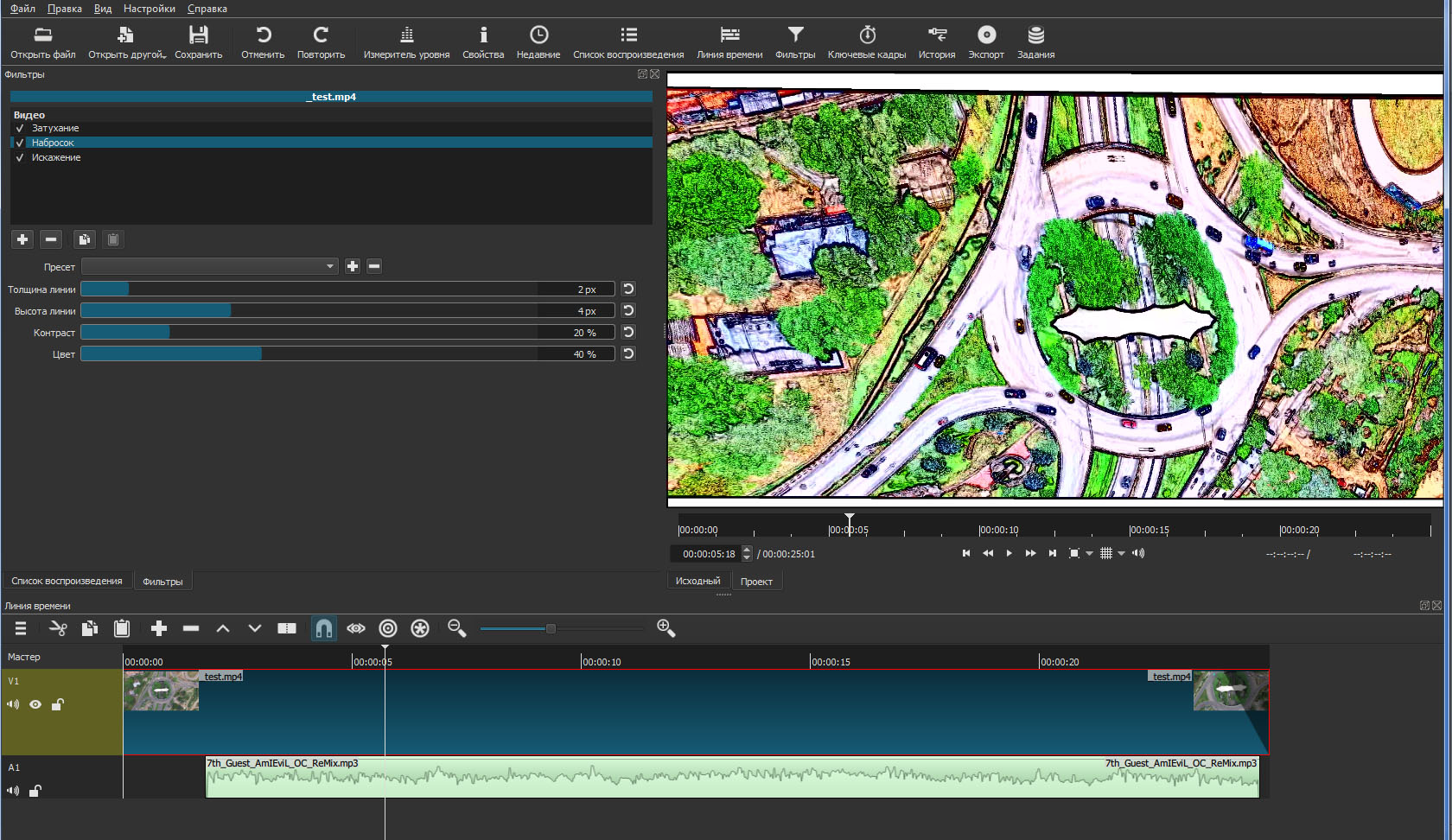This screenshot has width=1452, height=840.
Task: Split clip at playhead in timeline
Action: [287, 628]
